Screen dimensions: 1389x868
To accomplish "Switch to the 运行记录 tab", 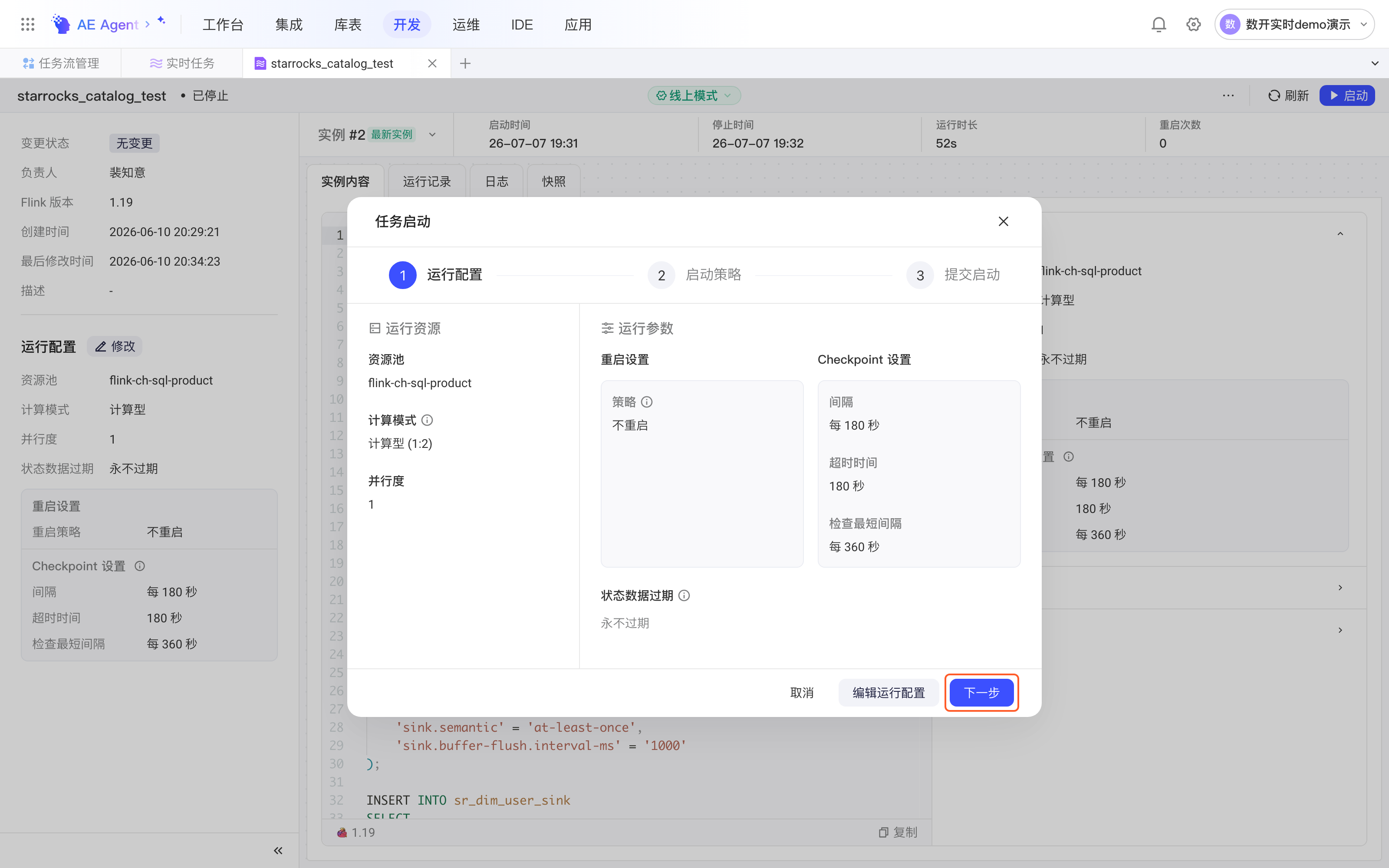I will coord(426,181).
